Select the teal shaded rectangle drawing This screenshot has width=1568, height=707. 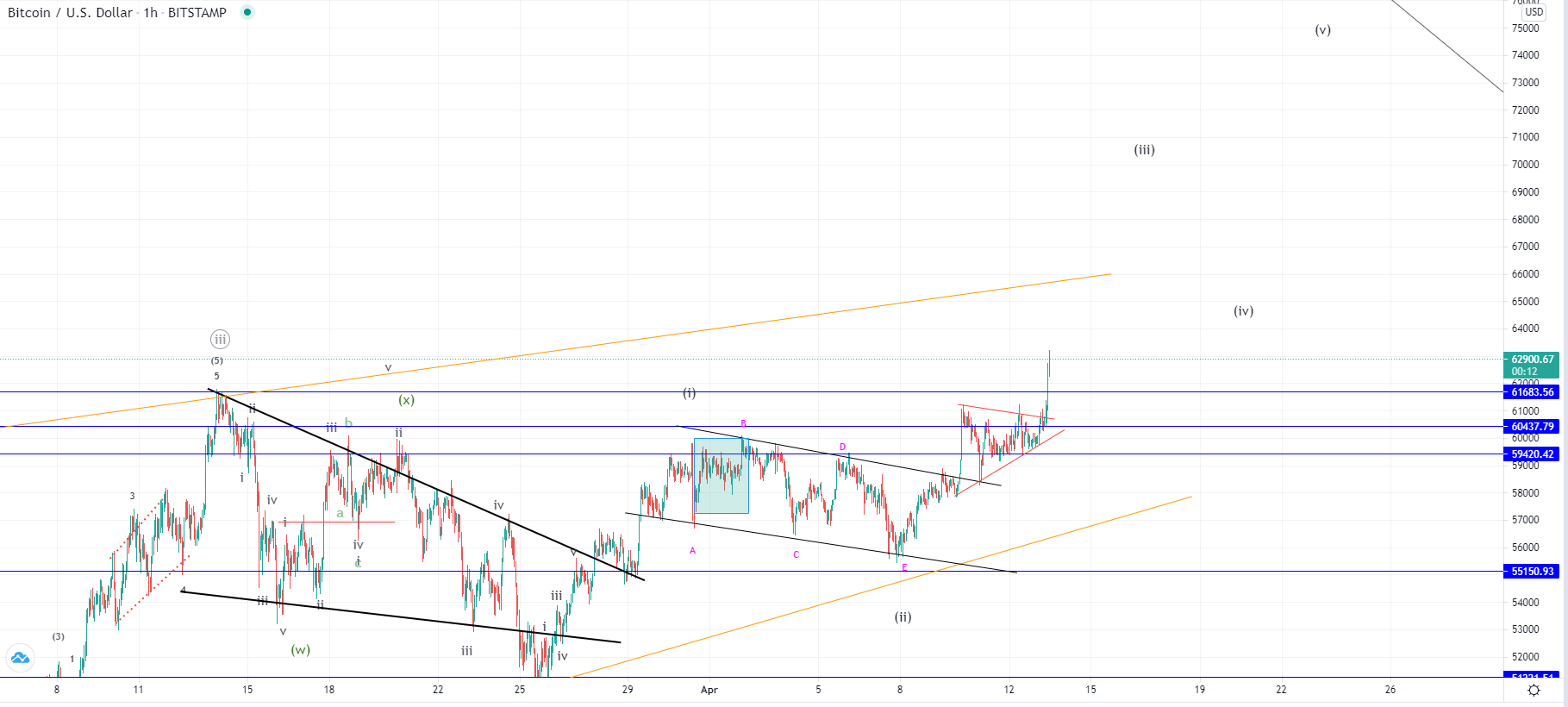click(721, 476)
